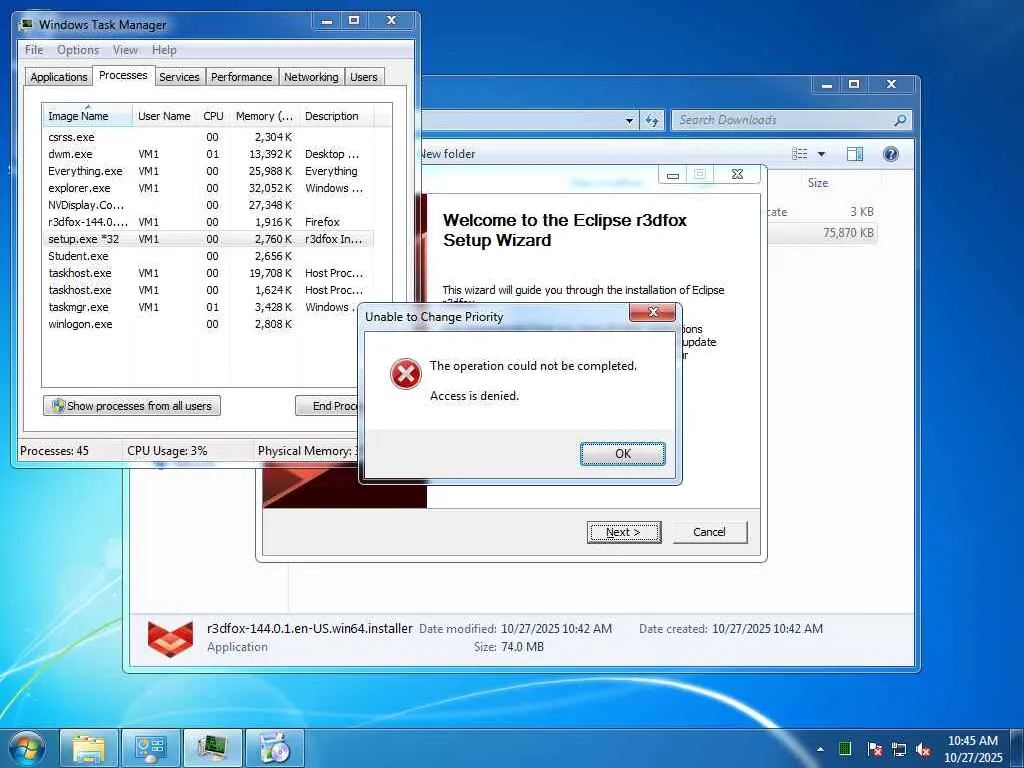Open the view options dropdown arrow in Explorer
The height and width of the screenshot is (768, 1024).
point(822,154)
